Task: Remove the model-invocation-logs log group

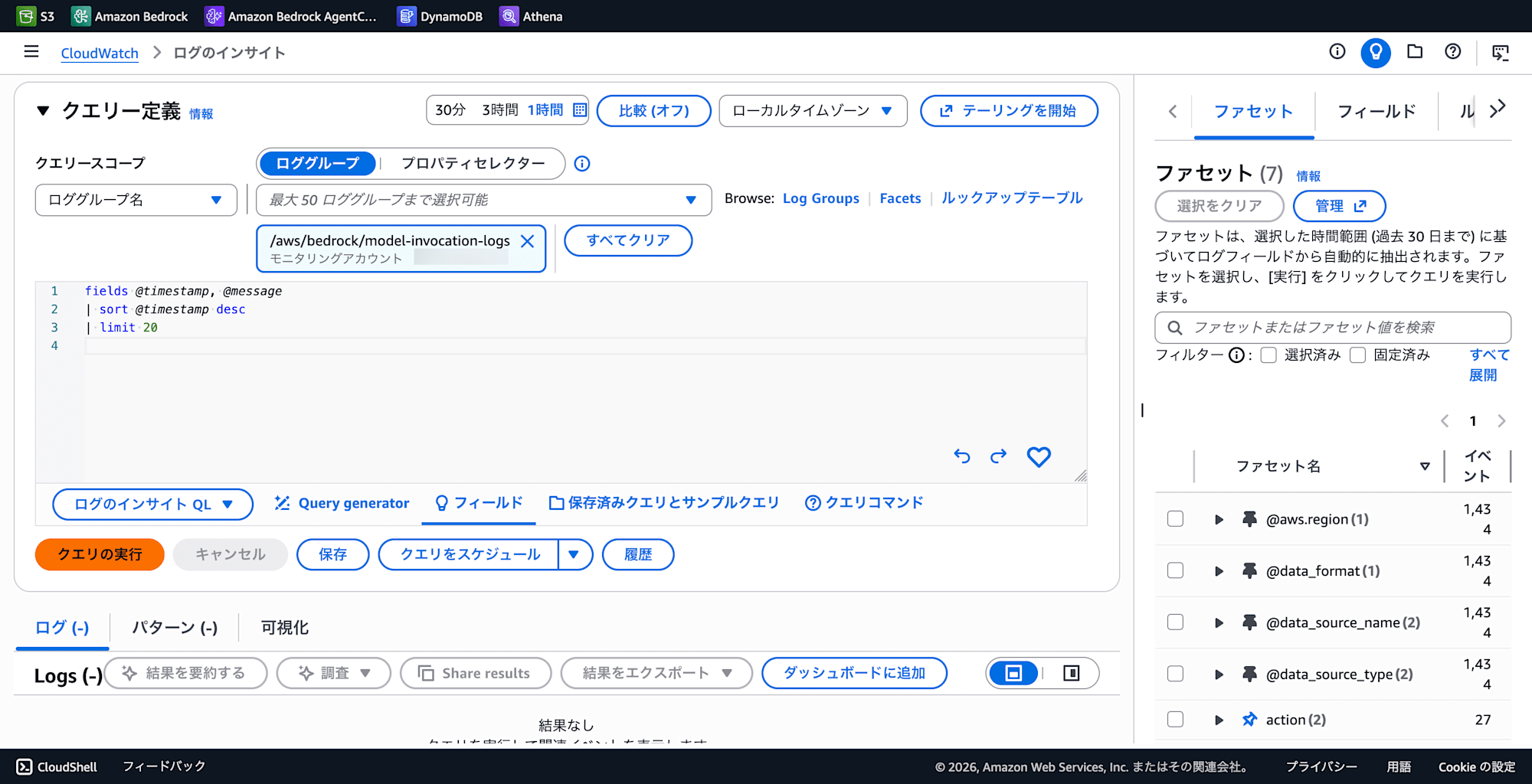Action: coord(528,241)
